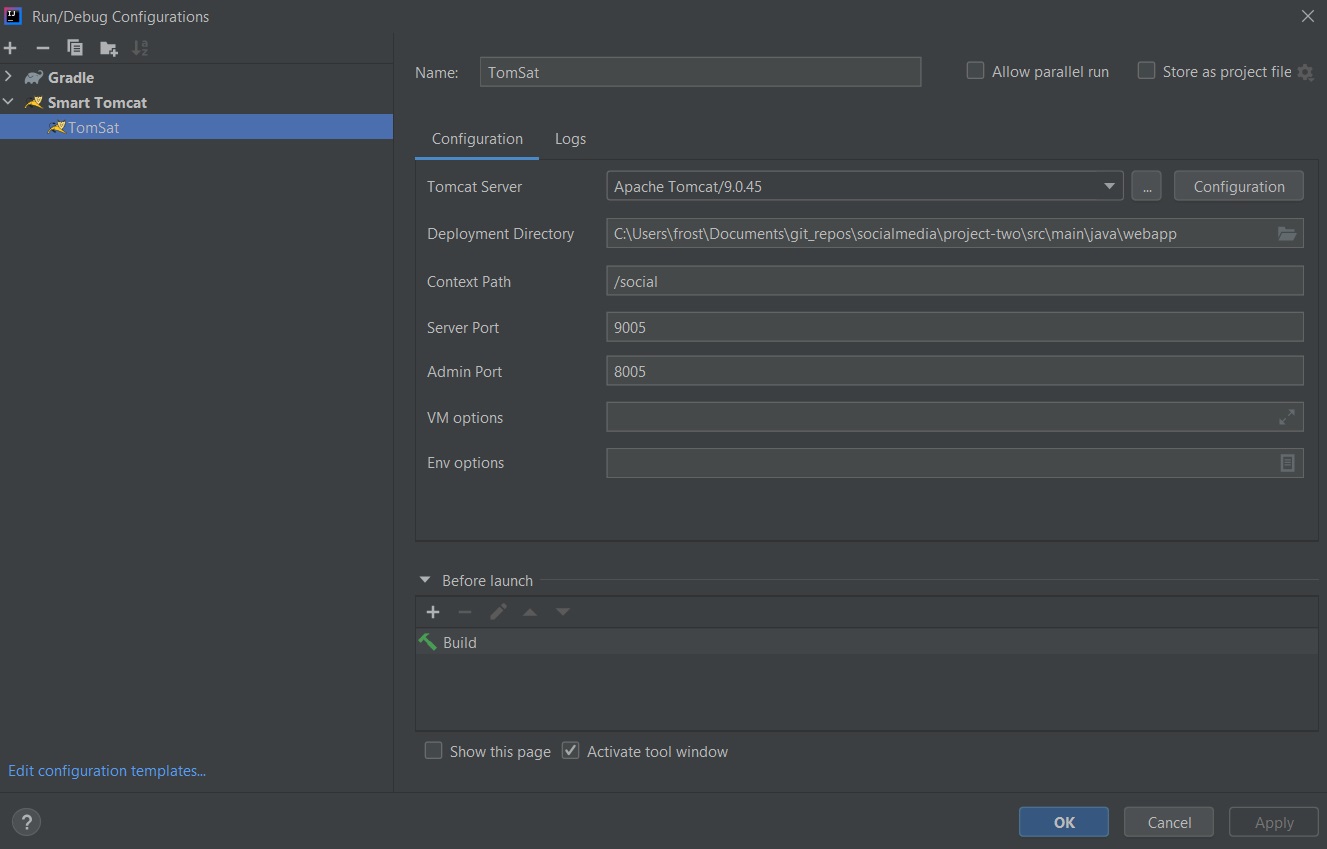1327x849 pixels.
Task: Copy the selected run configuration
Action: [x=74, y=47]
